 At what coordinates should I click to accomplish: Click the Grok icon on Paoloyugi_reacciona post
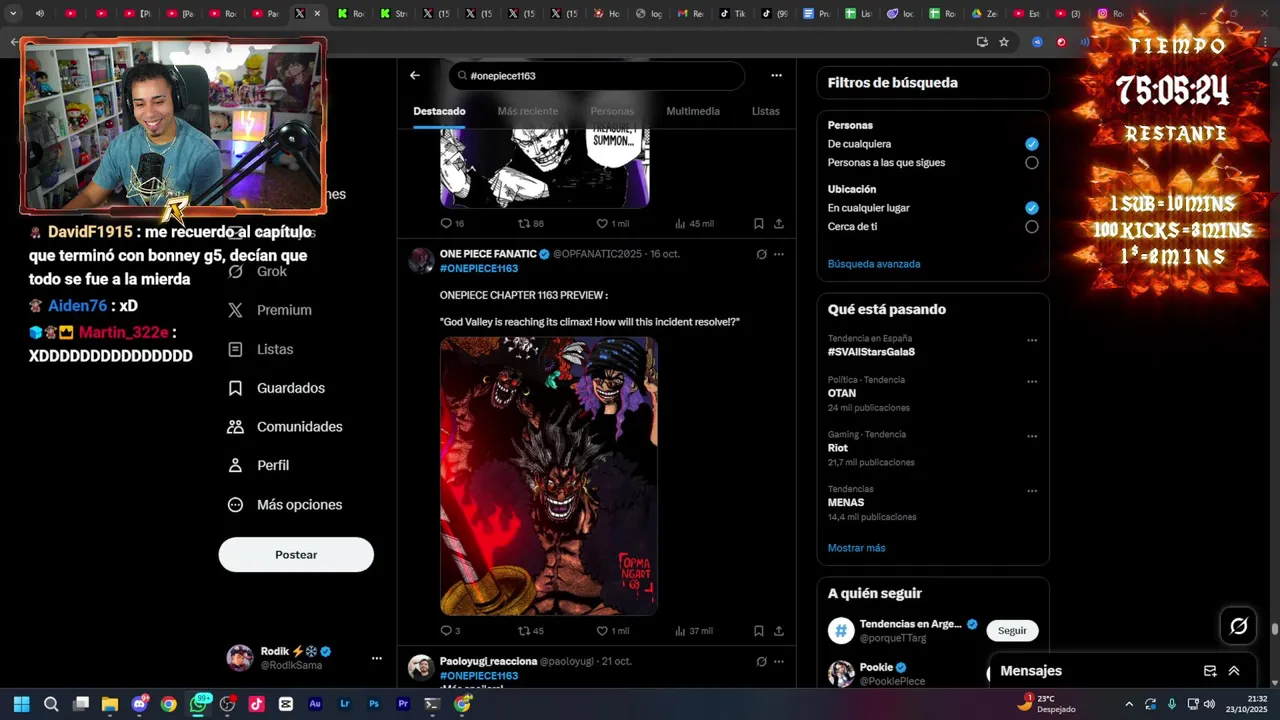[761, 662]
